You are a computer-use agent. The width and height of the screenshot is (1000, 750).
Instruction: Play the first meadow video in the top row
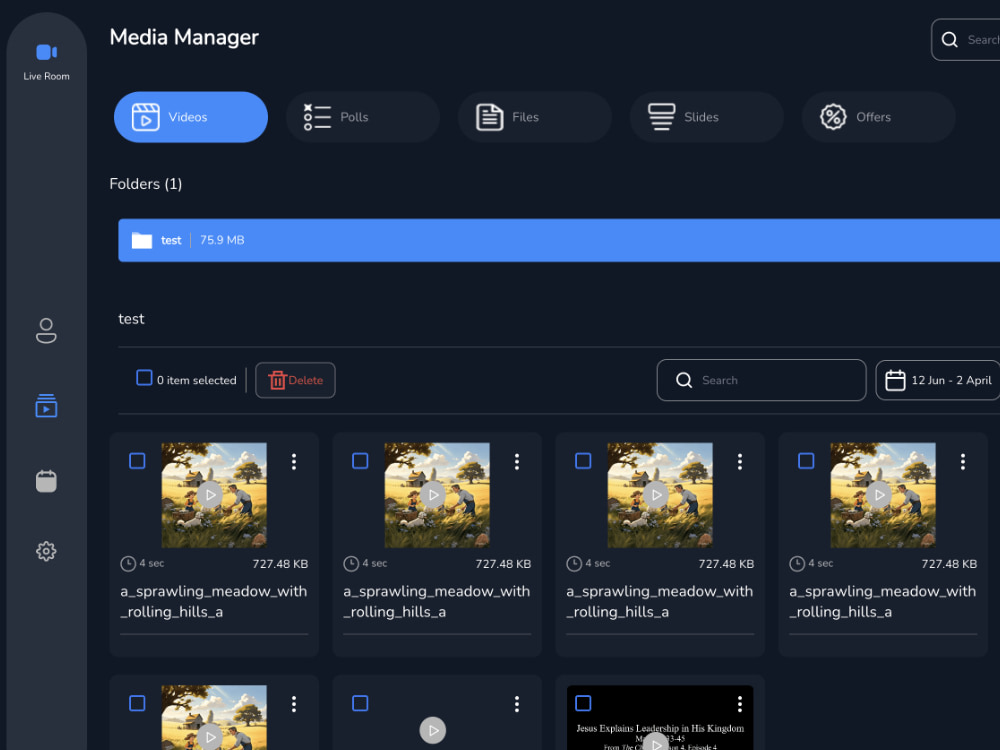[x=210, y=495]
